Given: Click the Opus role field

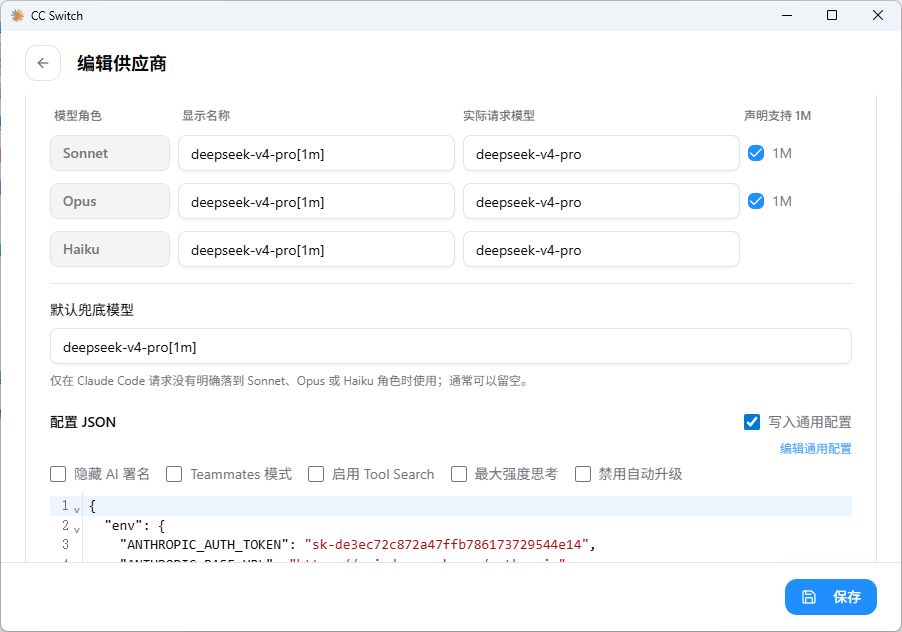Looking at the screenshot, I should click(110, 201).
